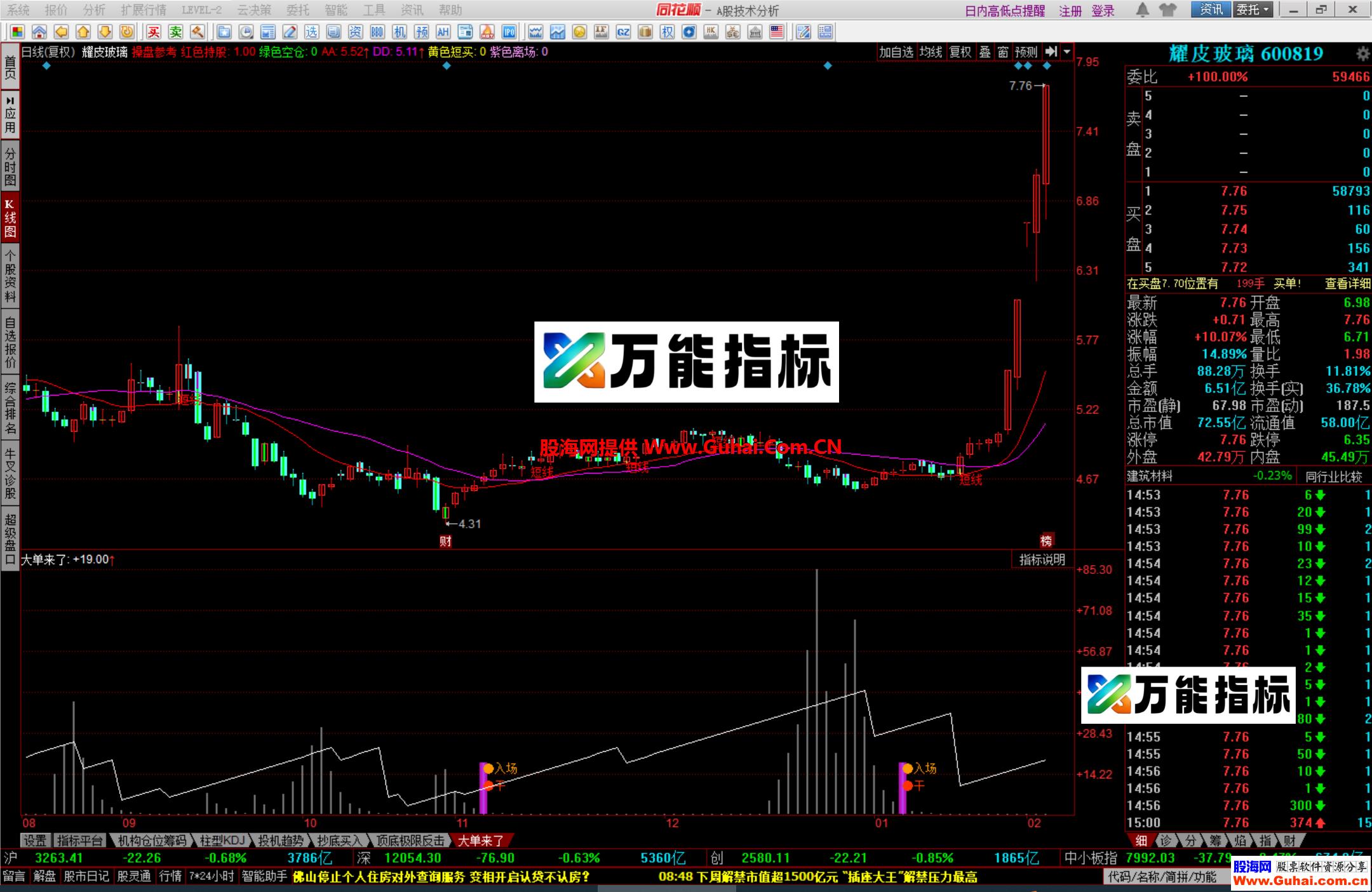Open the 工具 menu
Image resolution: width=1372 pixels, height=892 pixels.
[x=375, y=10]
